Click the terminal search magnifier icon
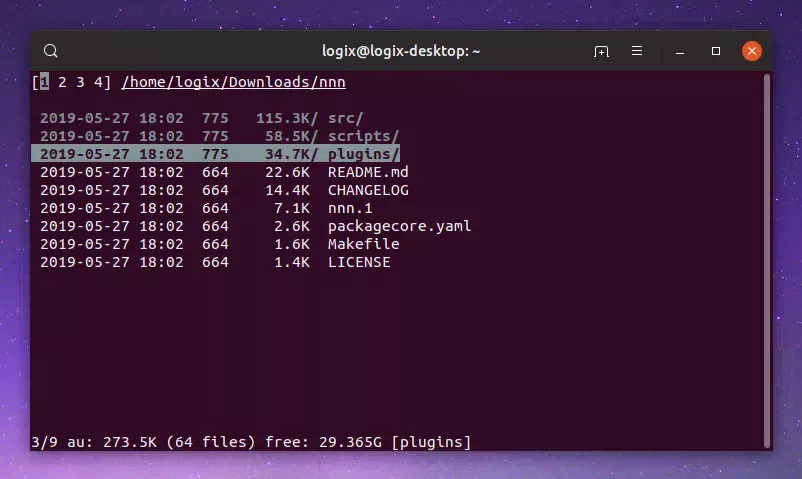 (x=52, y=51)
